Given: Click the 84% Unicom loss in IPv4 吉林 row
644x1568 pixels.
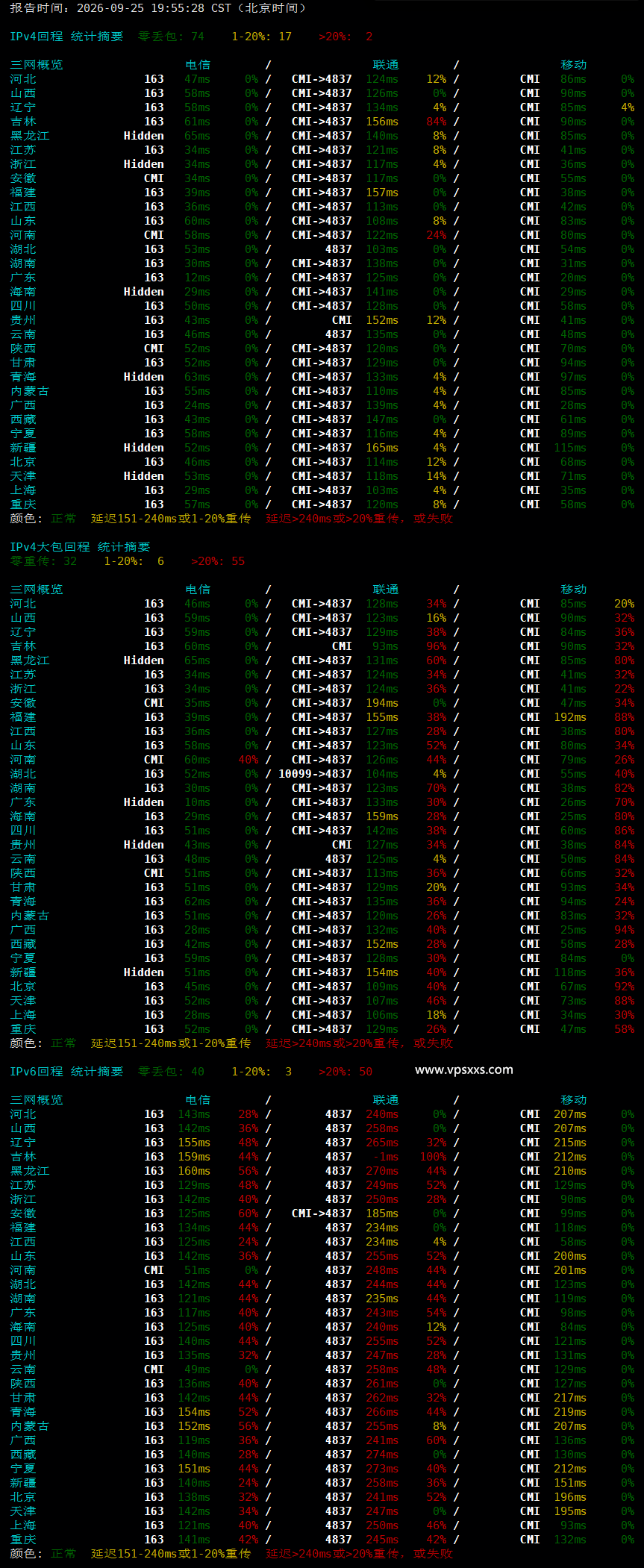Looking at the screenshot, I should tap(437, 122).
